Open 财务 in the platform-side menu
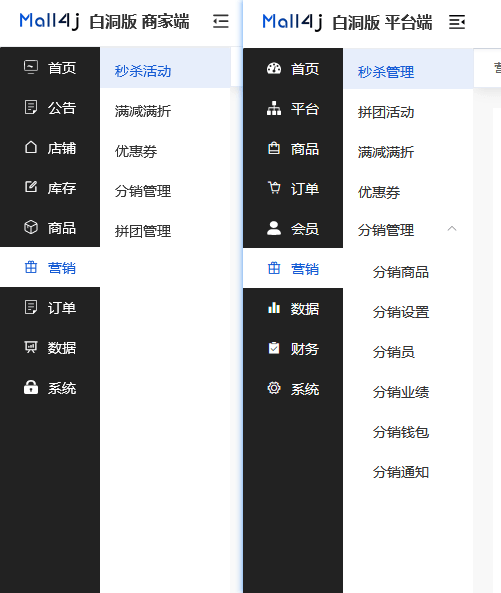The width and height of the screenshot is (501, 593). coord(293,349)
